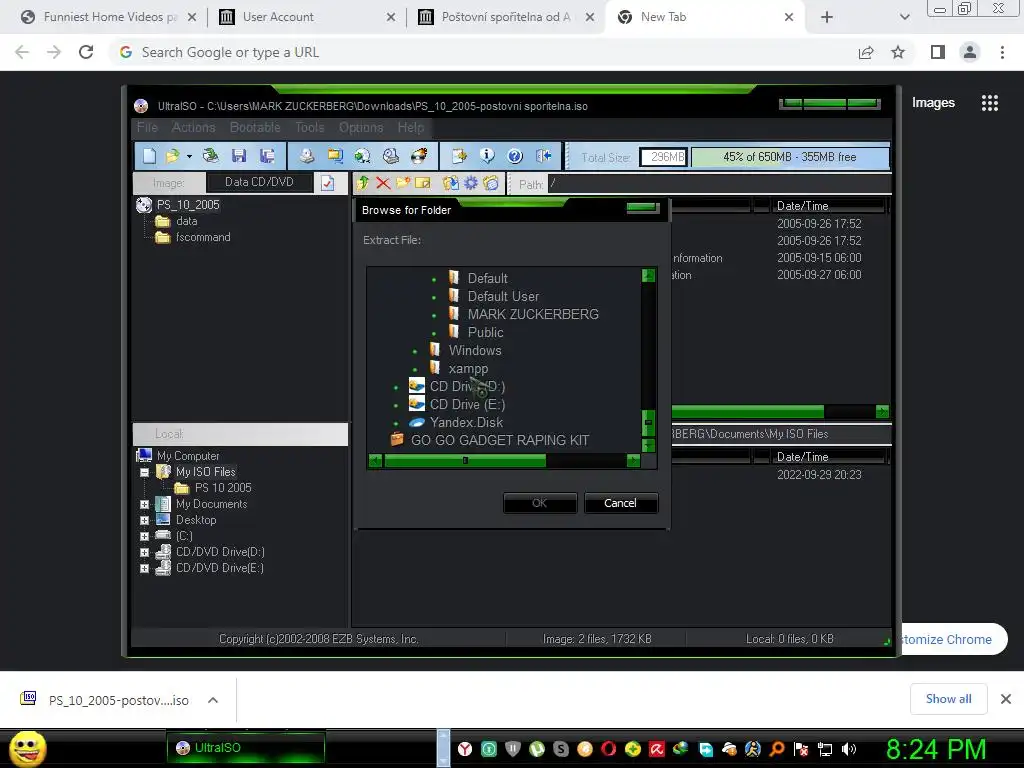
Task: Select the Windows folder in browse dialog
Action: tap(475, 350)
